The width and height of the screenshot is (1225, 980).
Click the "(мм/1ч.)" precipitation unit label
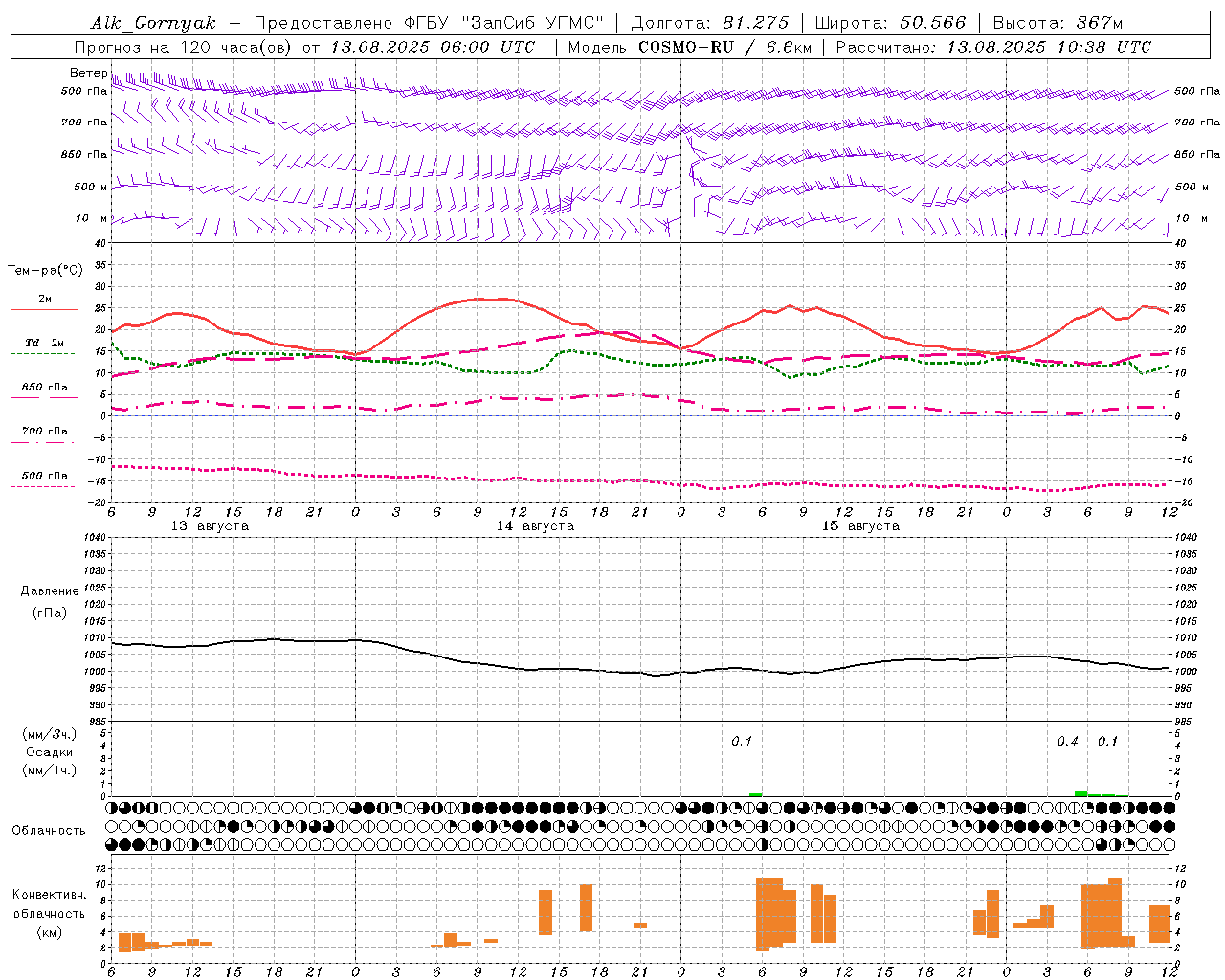50,769
